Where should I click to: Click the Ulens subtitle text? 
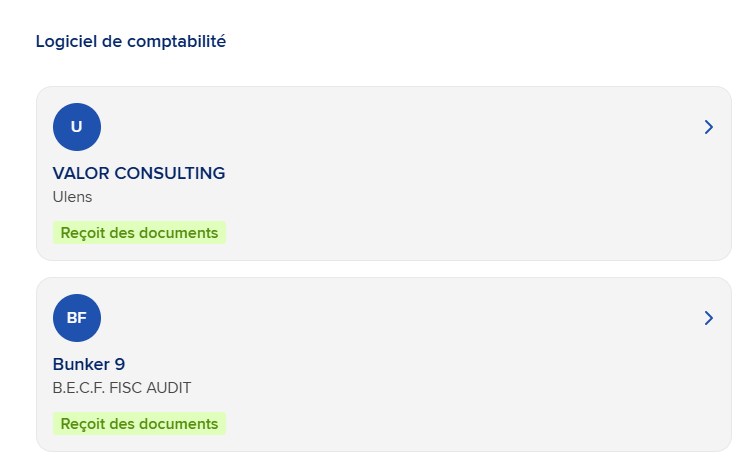pyautogui.click(x=72, y=197)
